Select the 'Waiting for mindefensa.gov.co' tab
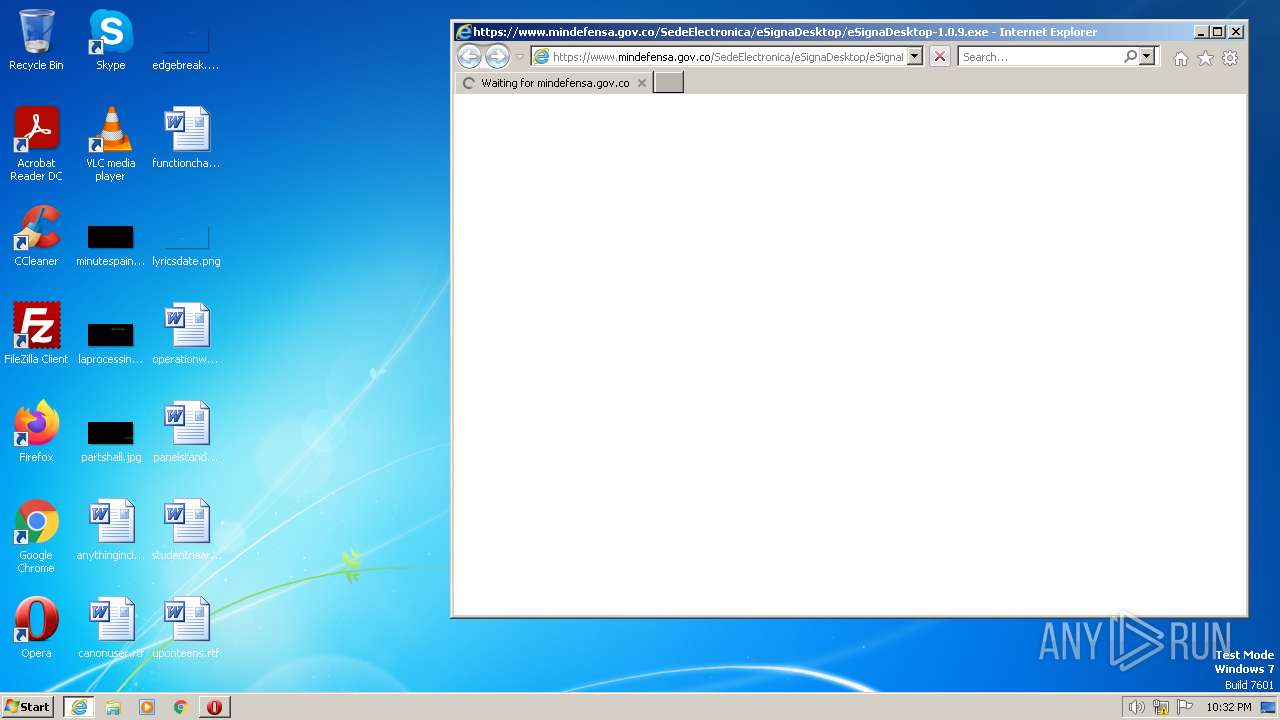1280x720 pixels. 554,83
